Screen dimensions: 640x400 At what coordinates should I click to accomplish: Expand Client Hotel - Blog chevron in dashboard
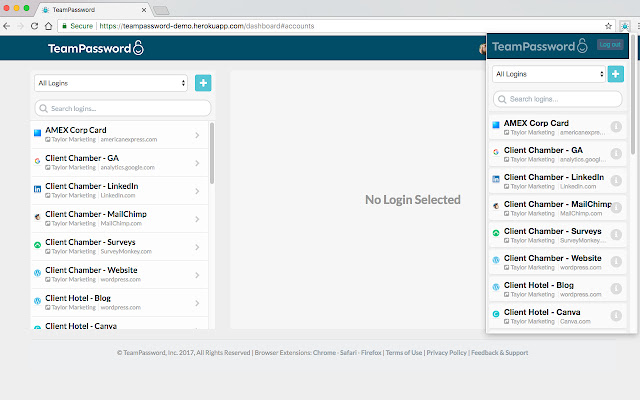tap(197, 303)
